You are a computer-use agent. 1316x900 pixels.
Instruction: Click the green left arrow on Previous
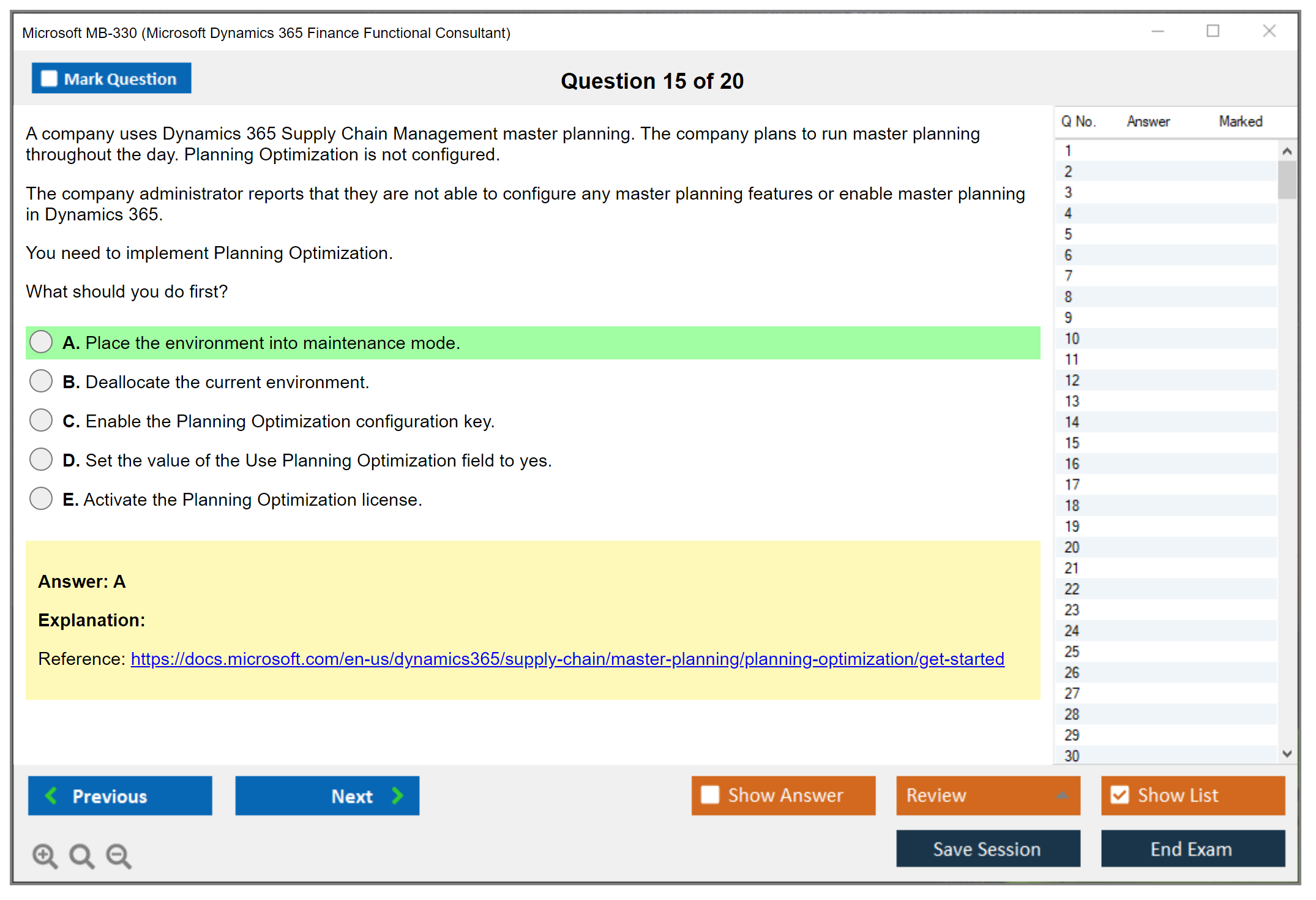point(51,795)
